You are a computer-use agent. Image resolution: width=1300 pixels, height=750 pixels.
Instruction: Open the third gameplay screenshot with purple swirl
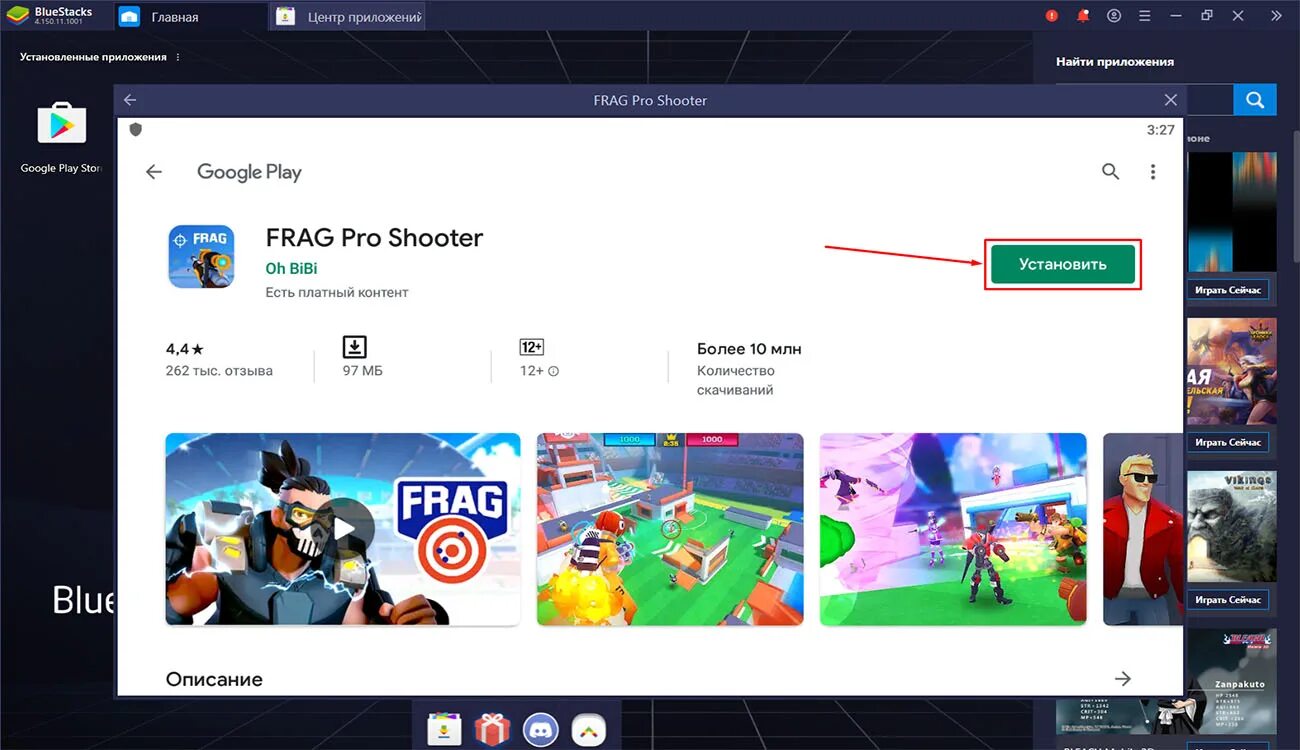click(953, 529)
